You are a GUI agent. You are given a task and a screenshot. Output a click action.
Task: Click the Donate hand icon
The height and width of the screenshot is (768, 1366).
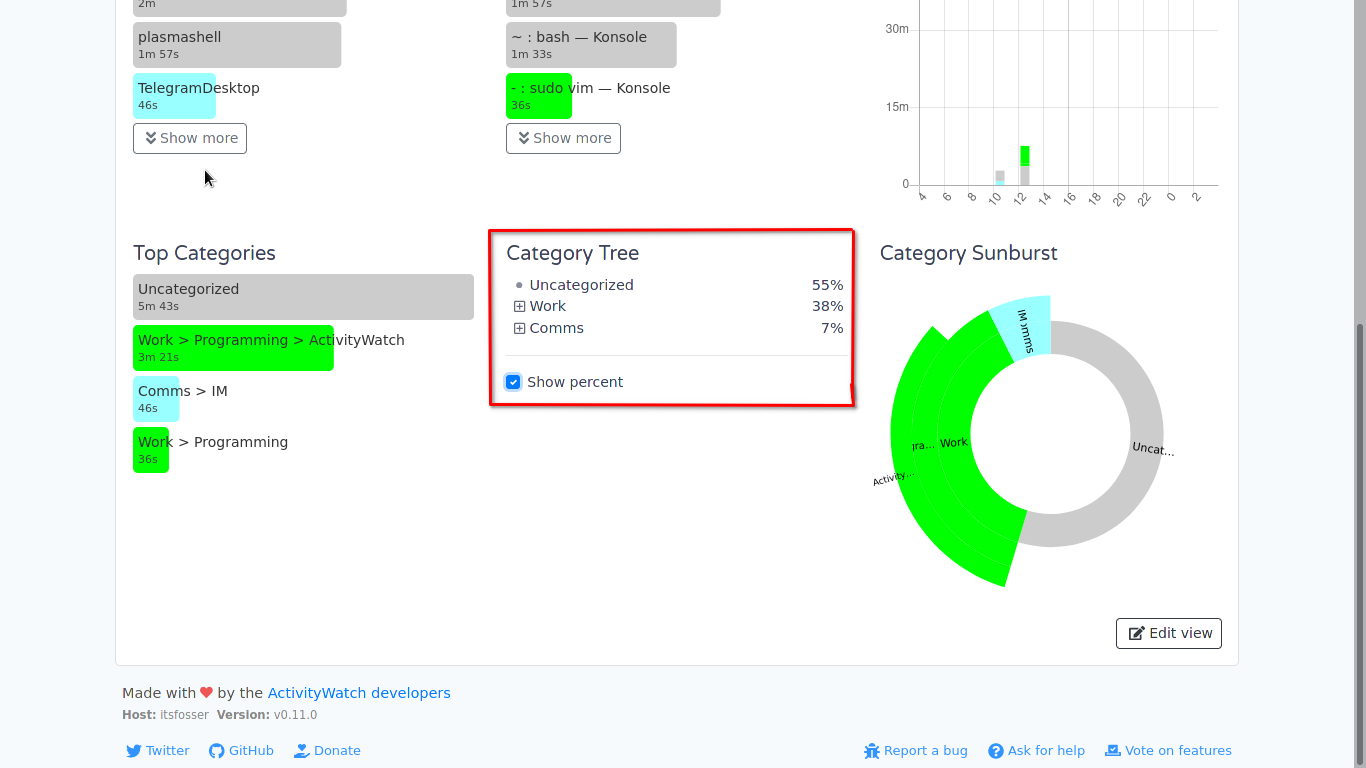tap(301, 751)
